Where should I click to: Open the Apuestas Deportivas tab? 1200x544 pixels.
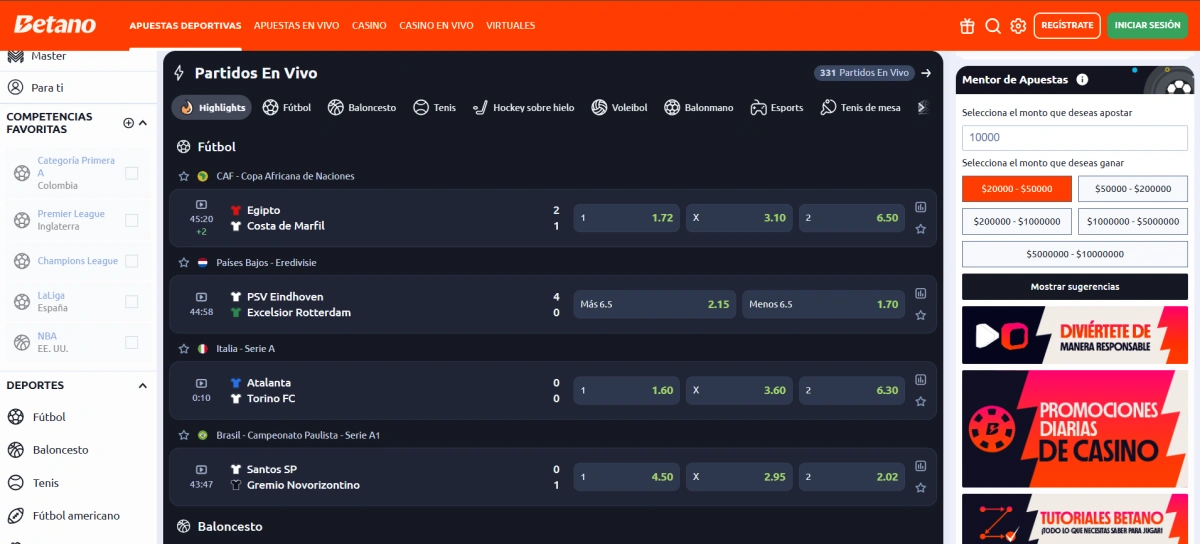pyautogui.click(x=185, y=26)
